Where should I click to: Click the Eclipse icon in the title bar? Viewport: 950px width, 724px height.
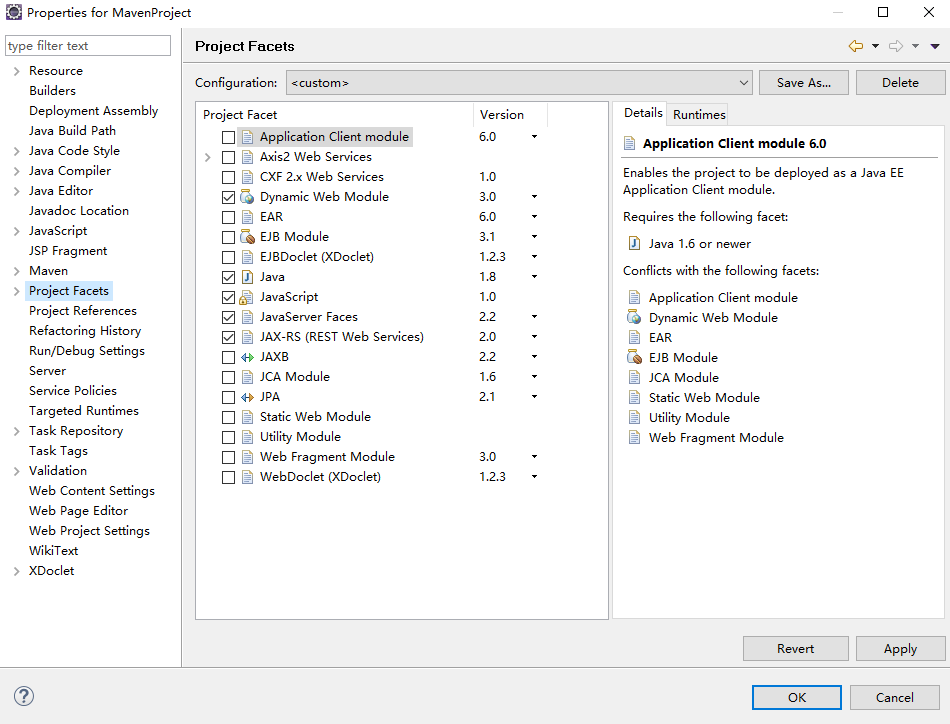point(14,12)
